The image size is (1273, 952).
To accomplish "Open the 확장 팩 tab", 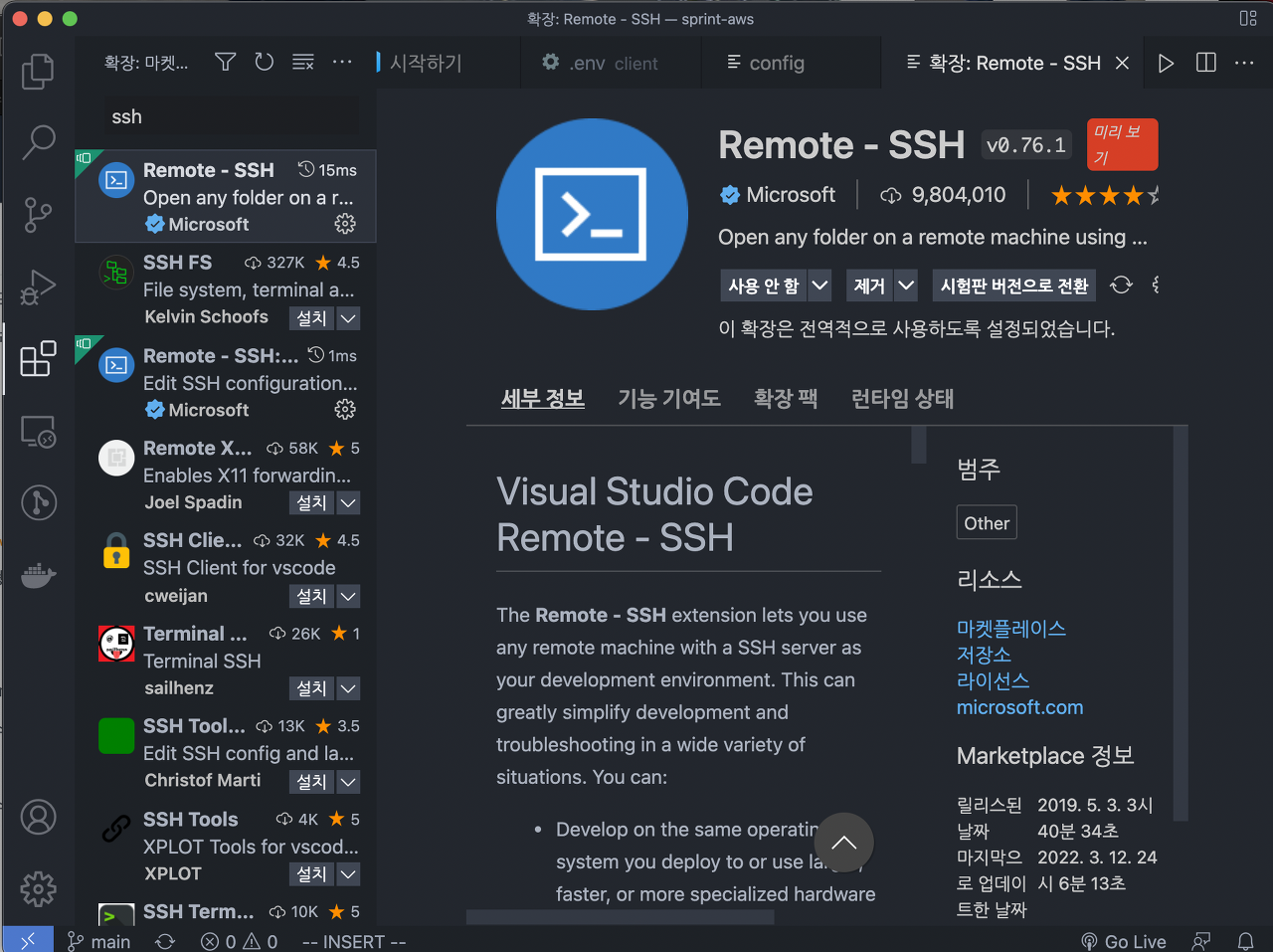I will (x=786, y=399).
